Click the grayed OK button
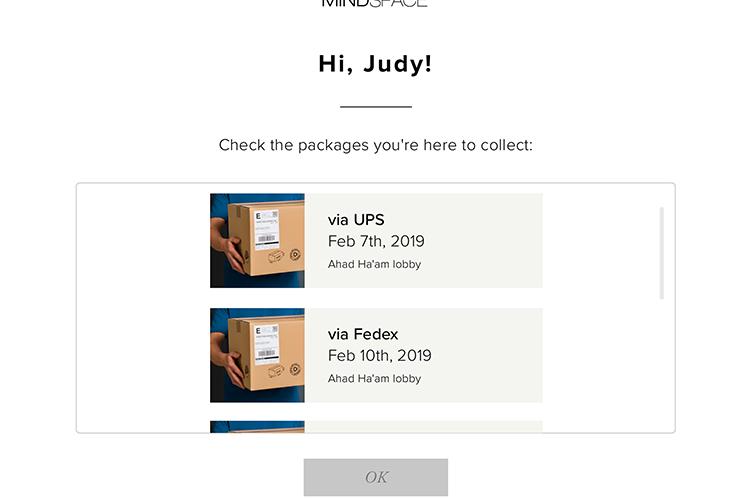This screenshot has height=500, width=750. [376, 477]
